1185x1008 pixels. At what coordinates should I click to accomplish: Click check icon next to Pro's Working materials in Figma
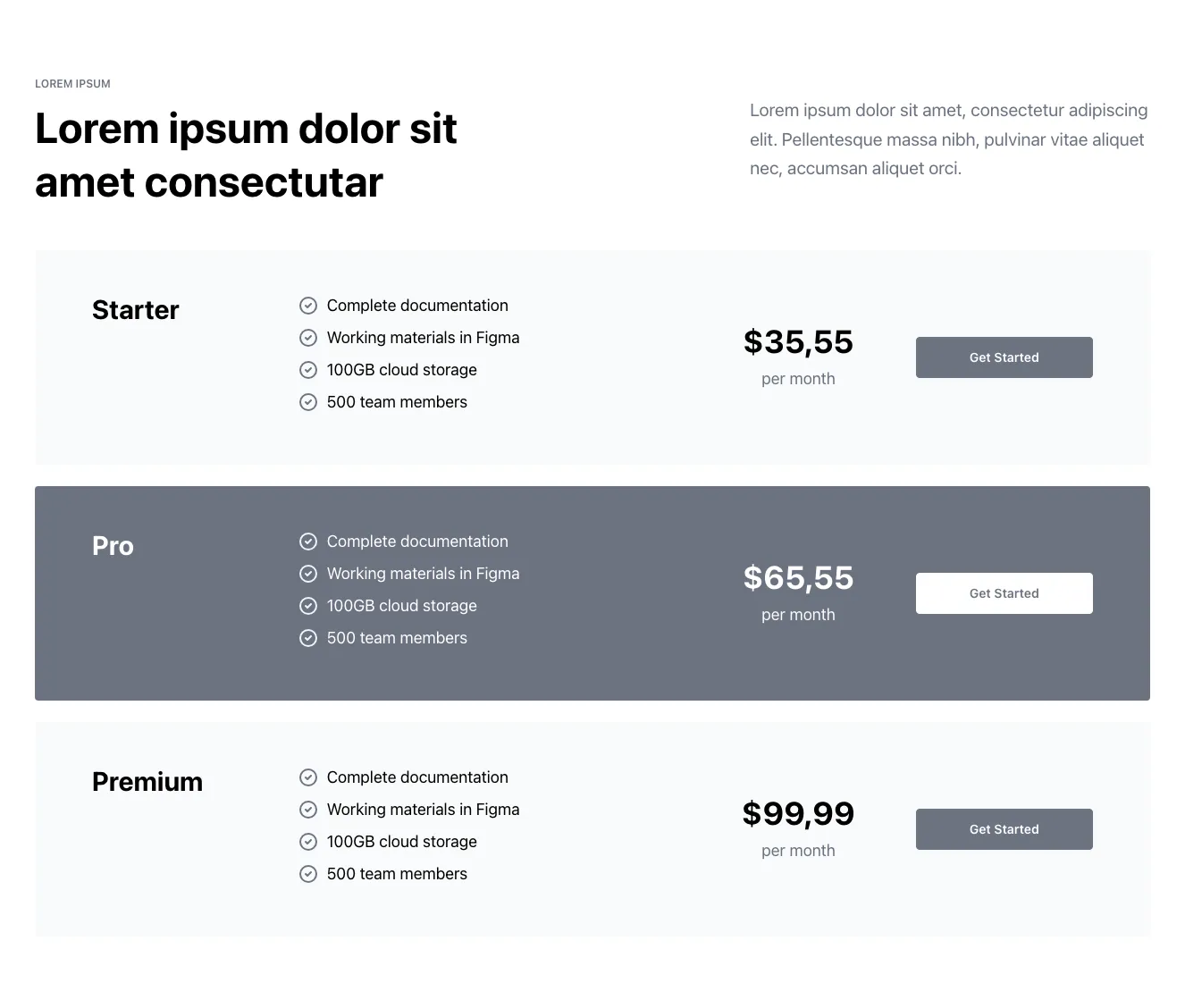pos(308,574)
